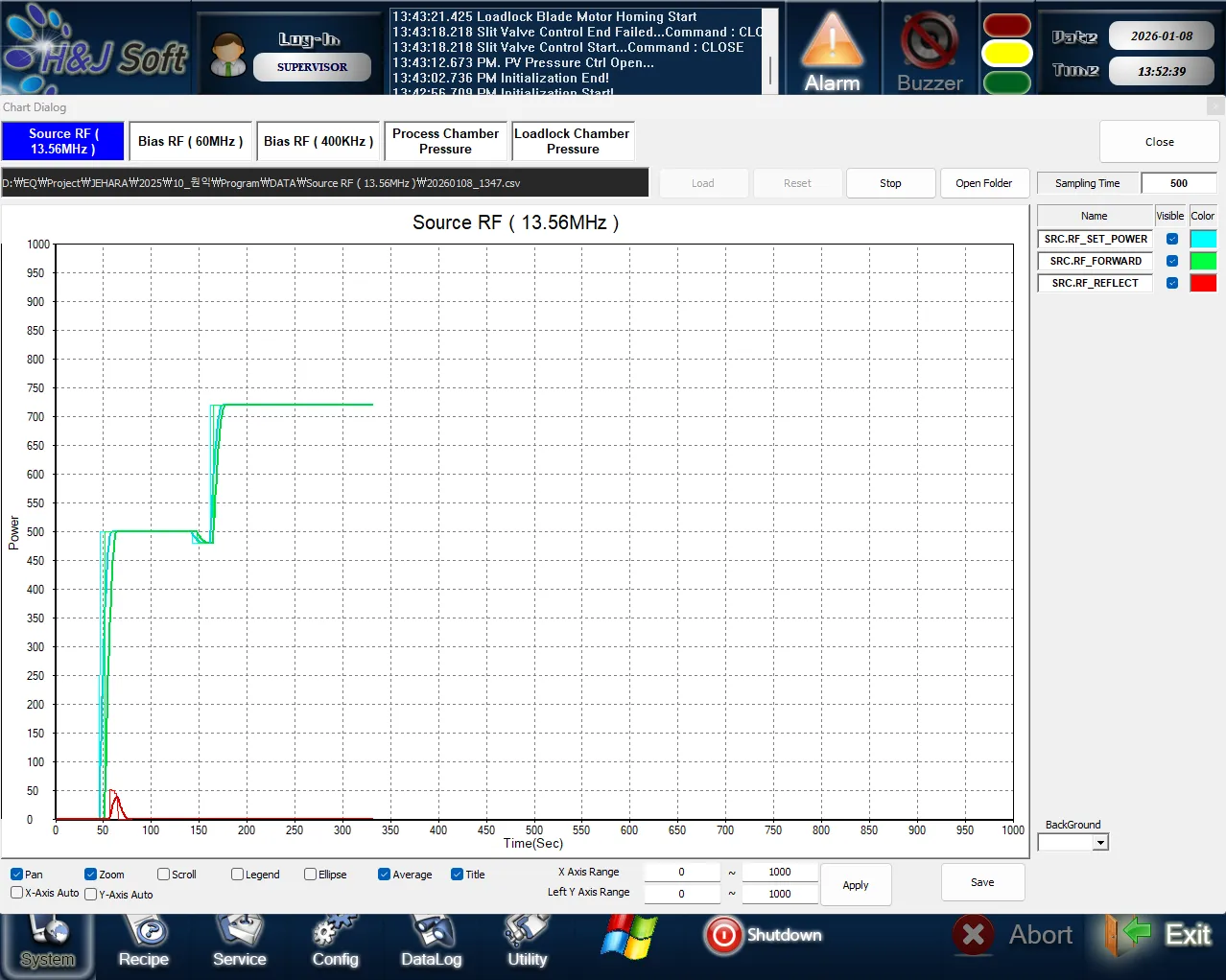Save the chart
Viewport: 1226px width, 980px height.
pyautogui.click(x=982, y=882)
